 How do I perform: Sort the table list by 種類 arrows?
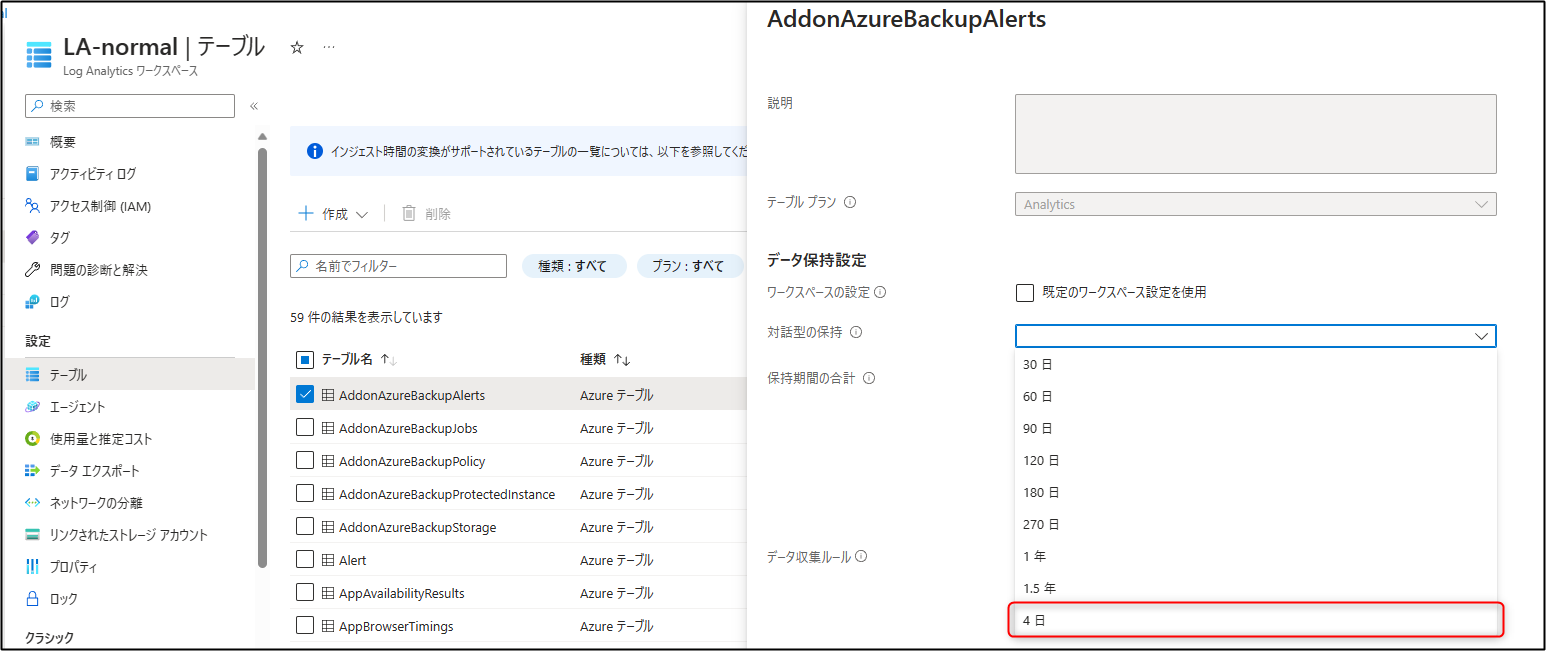622,359
